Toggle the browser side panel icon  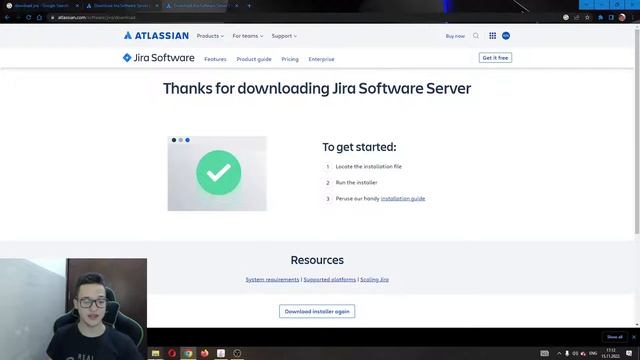611,18
